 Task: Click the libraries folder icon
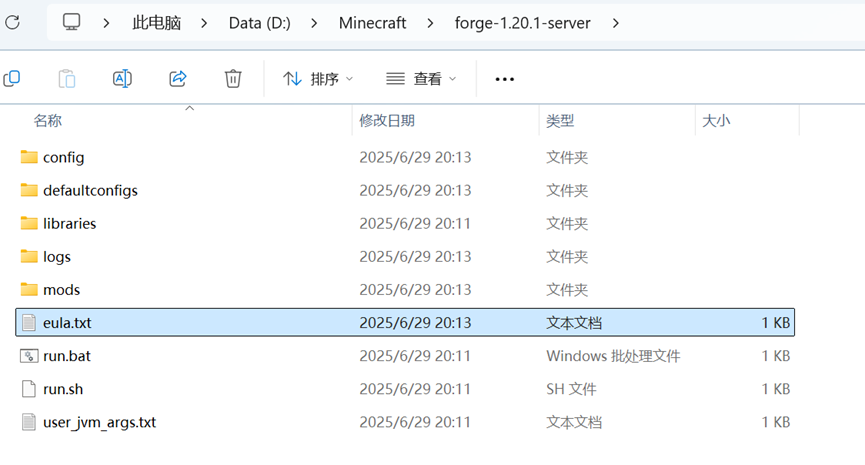pyautogui.click(x=29, y=223)
